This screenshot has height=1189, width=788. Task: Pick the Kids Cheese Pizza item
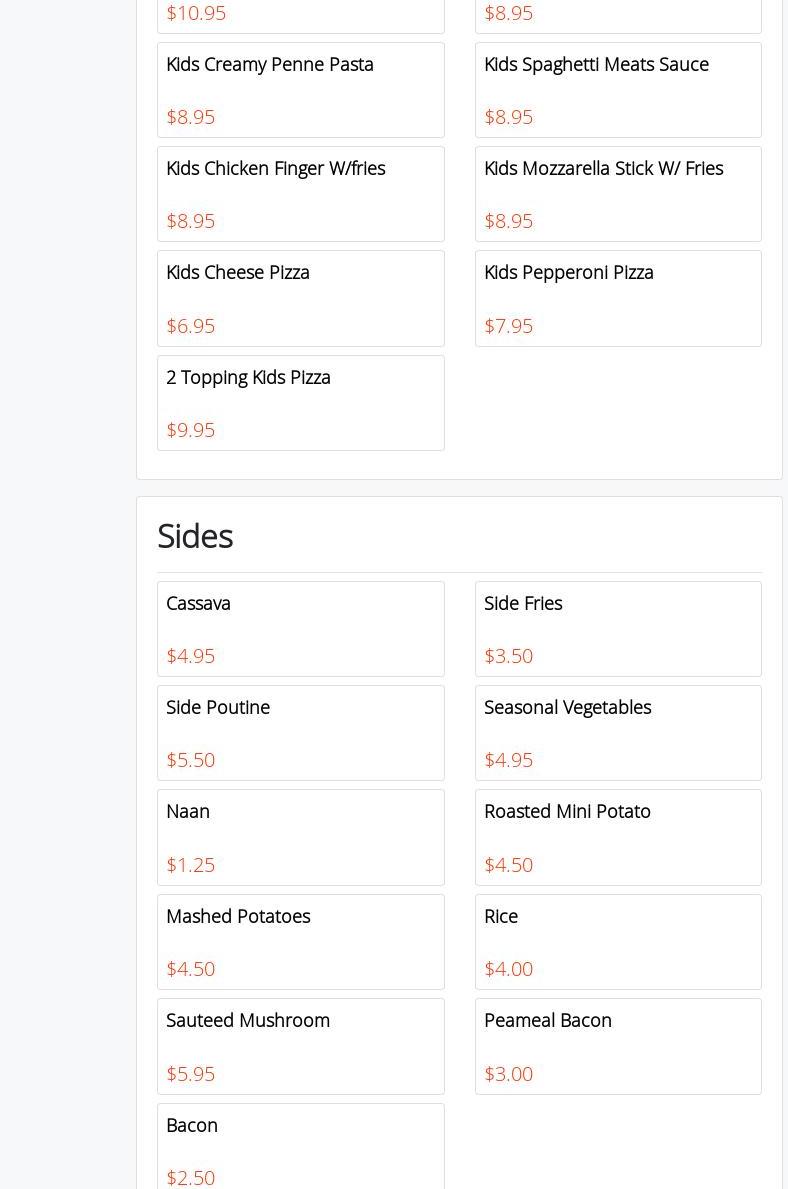point(300,298)
